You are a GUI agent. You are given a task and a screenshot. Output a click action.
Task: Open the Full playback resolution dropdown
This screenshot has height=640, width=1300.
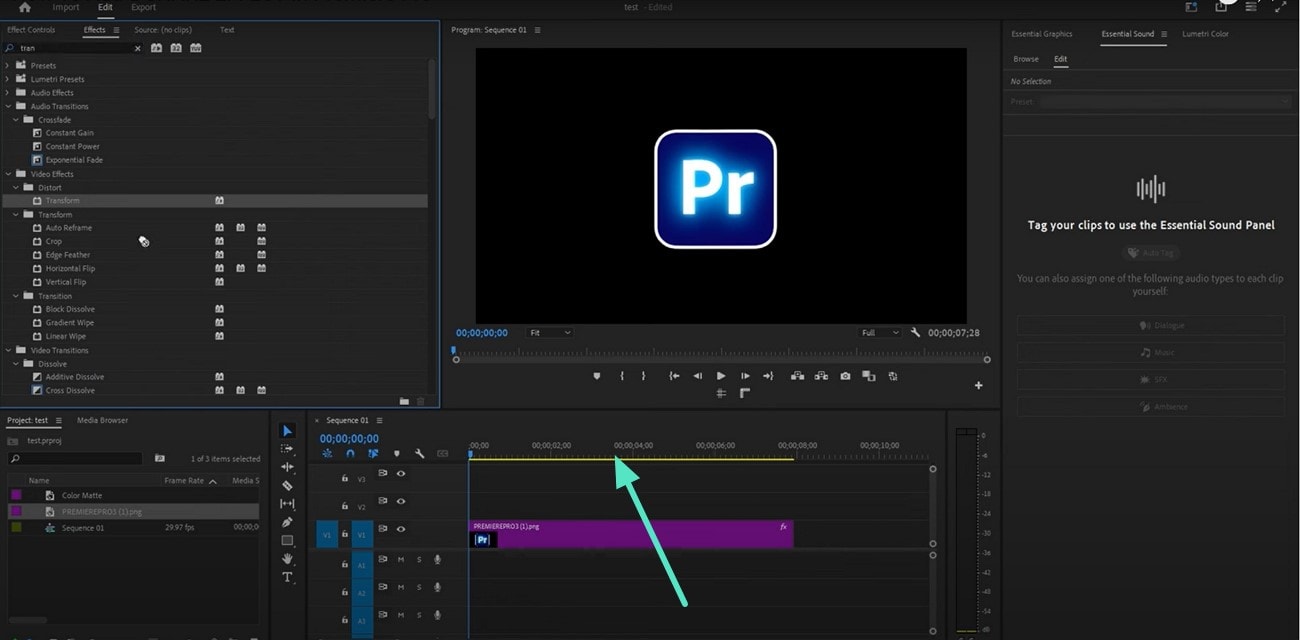tap(880, 332)
